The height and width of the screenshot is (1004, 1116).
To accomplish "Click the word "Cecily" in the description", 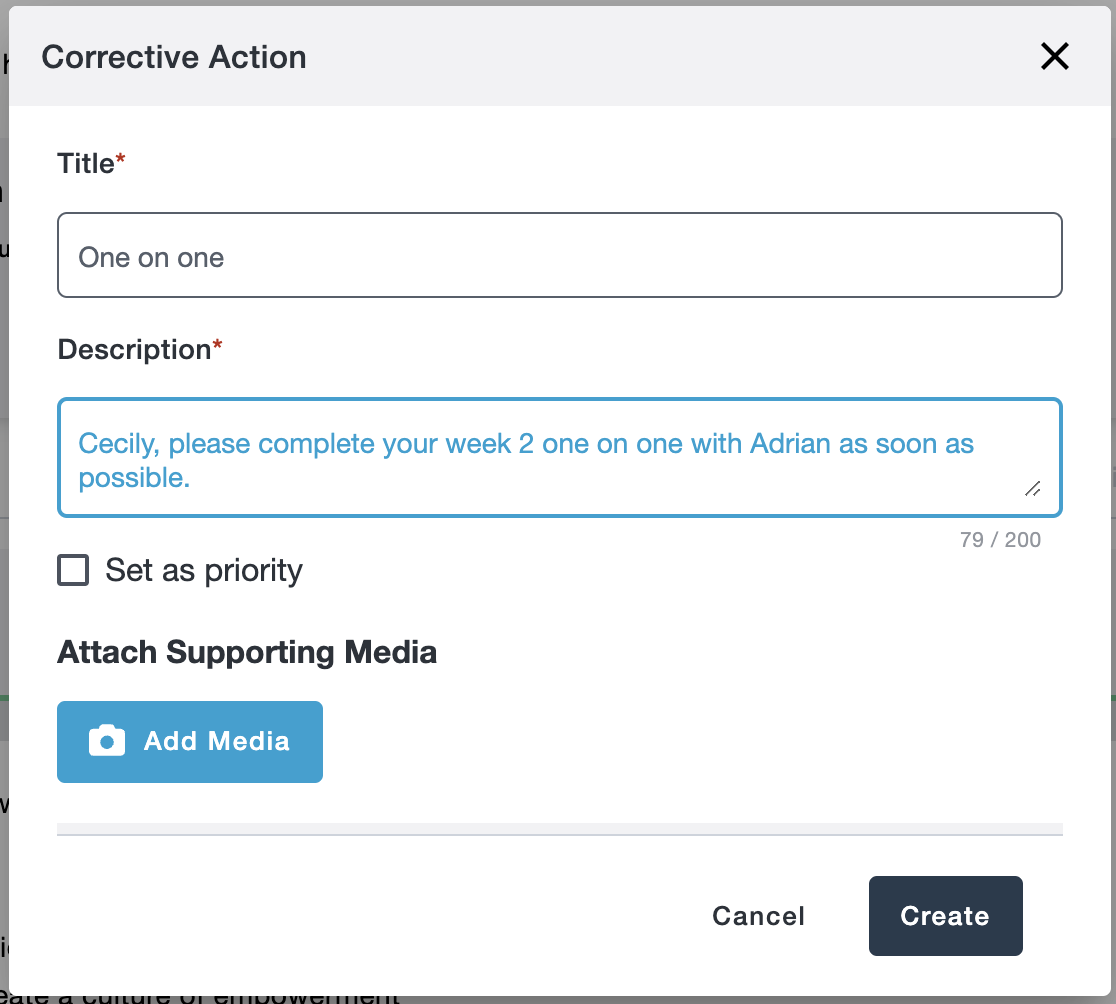I will (x=116, y=443).
